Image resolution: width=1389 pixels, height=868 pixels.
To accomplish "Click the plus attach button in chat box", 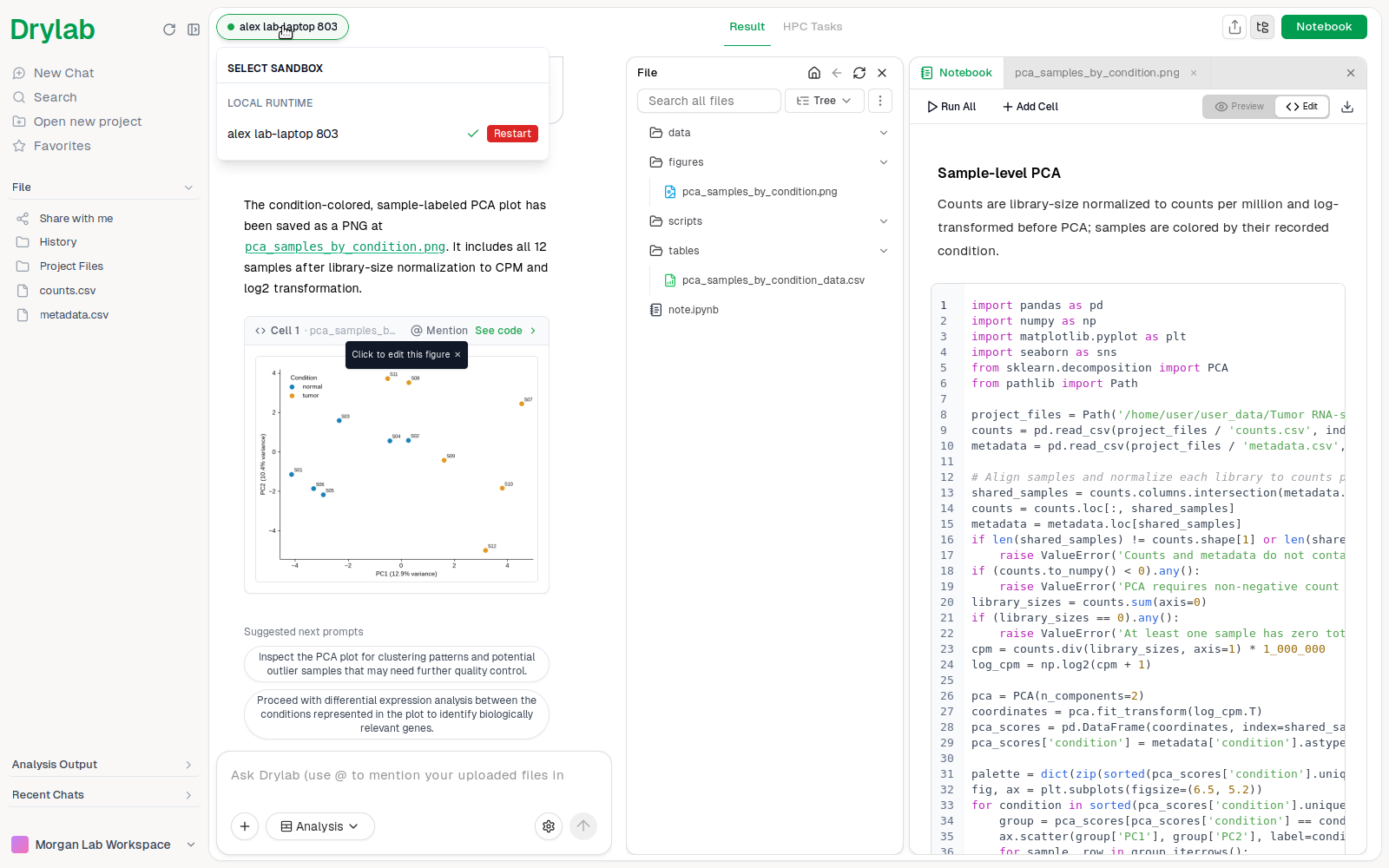I will [245, 826].
